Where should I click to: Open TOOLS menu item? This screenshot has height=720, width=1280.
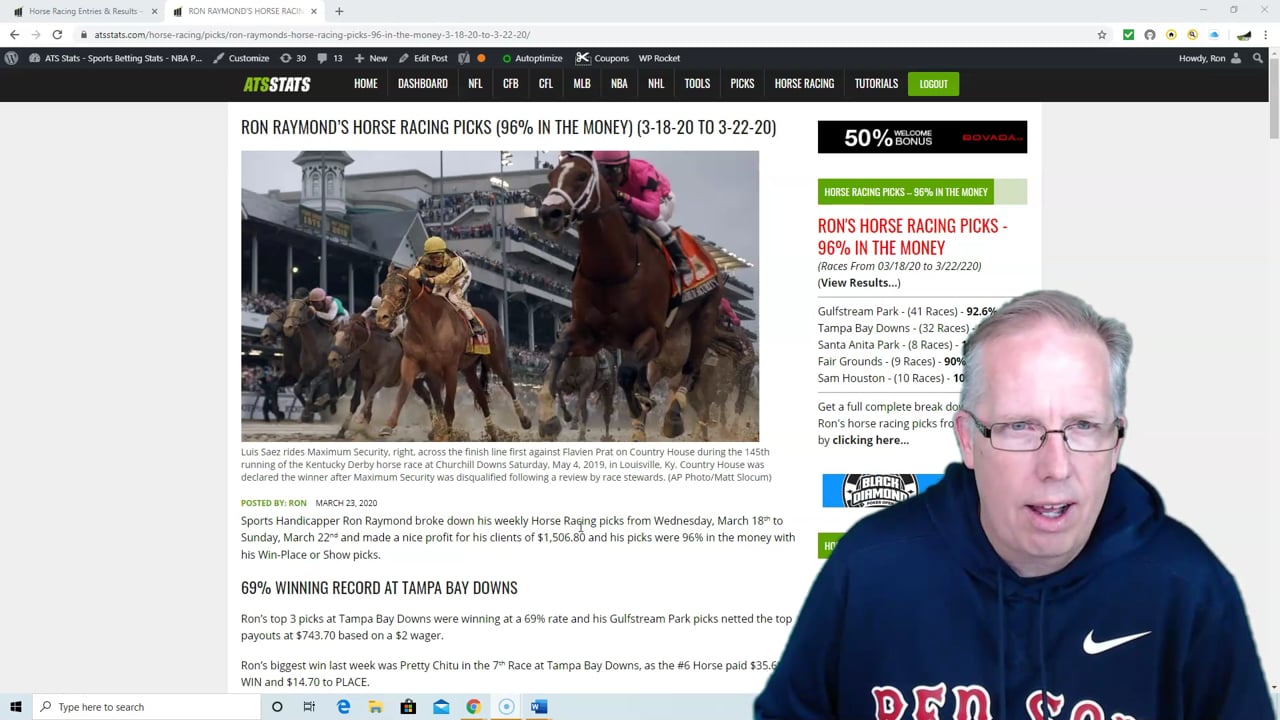pos(697,84)
